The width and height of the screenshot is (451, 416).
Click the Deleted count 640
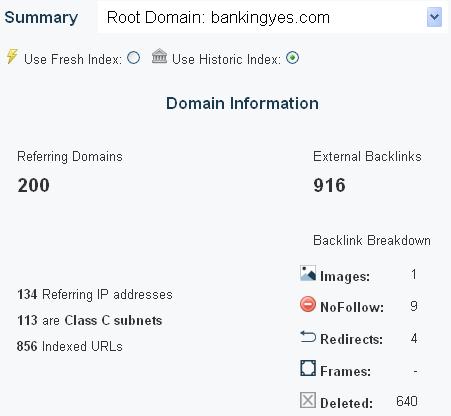click(407, 401)
